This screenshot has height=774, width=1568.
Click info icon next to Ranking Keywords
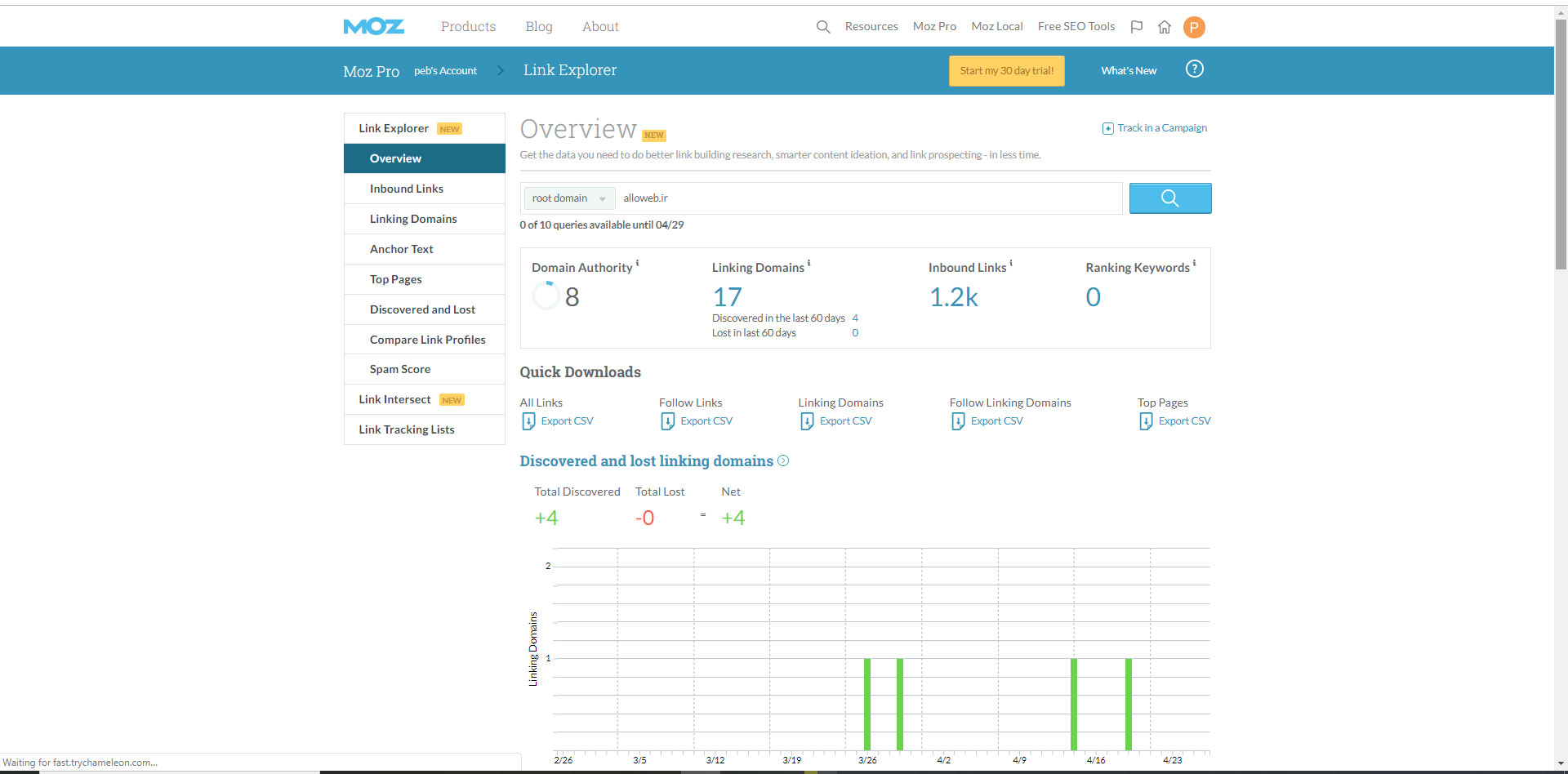(x=1194, y=263)
